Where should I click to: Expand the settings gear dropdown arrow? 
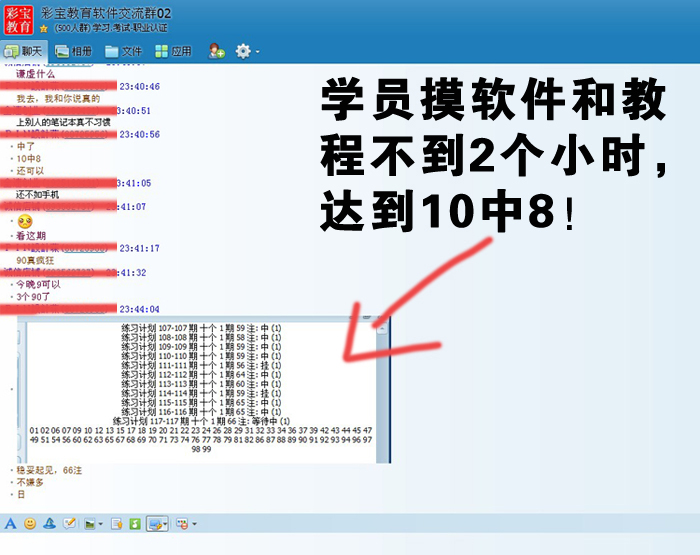[x=258, y=52]
